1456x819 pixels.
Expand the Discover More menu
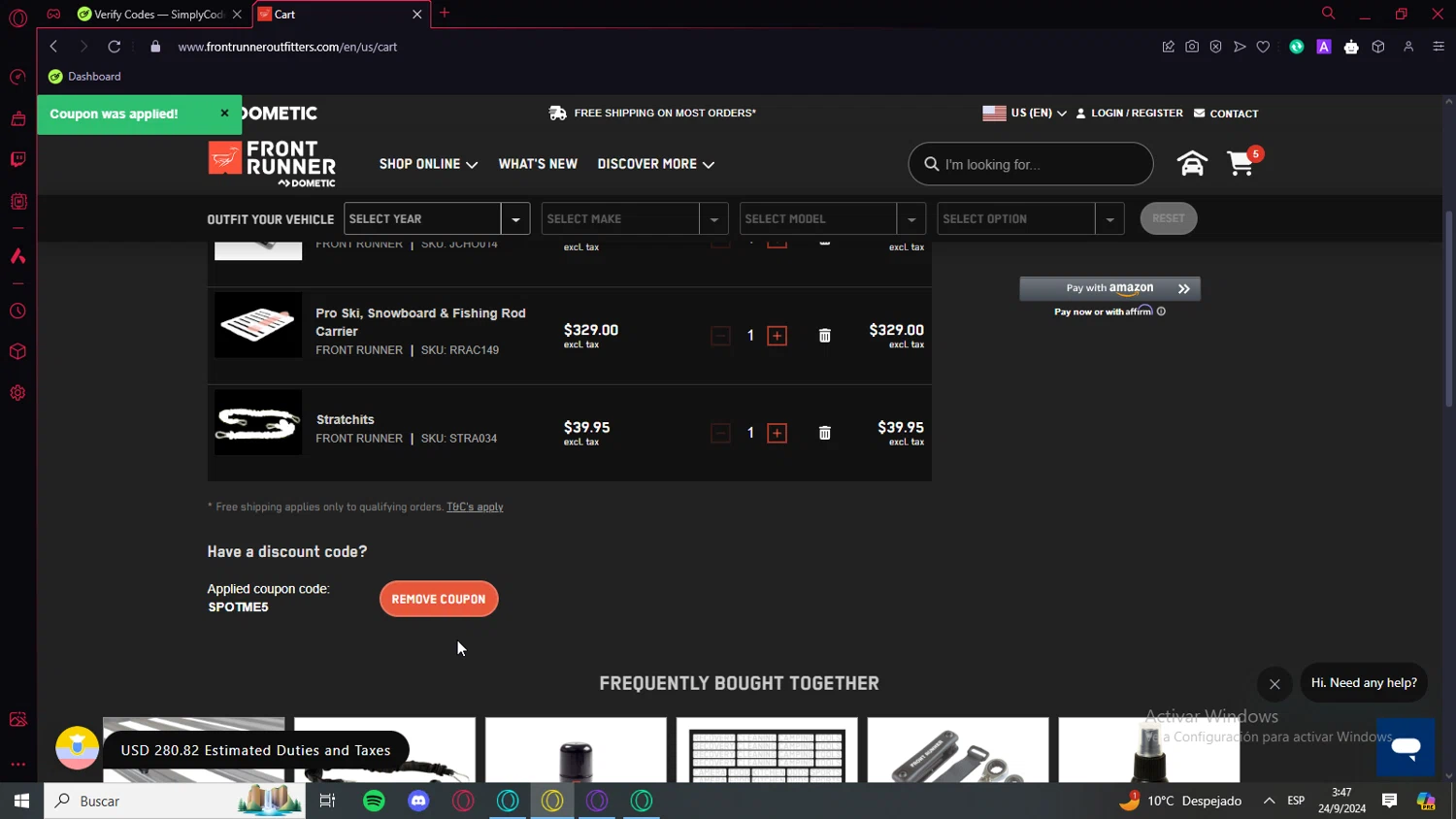pyautogui.click(x=656, y=164)
